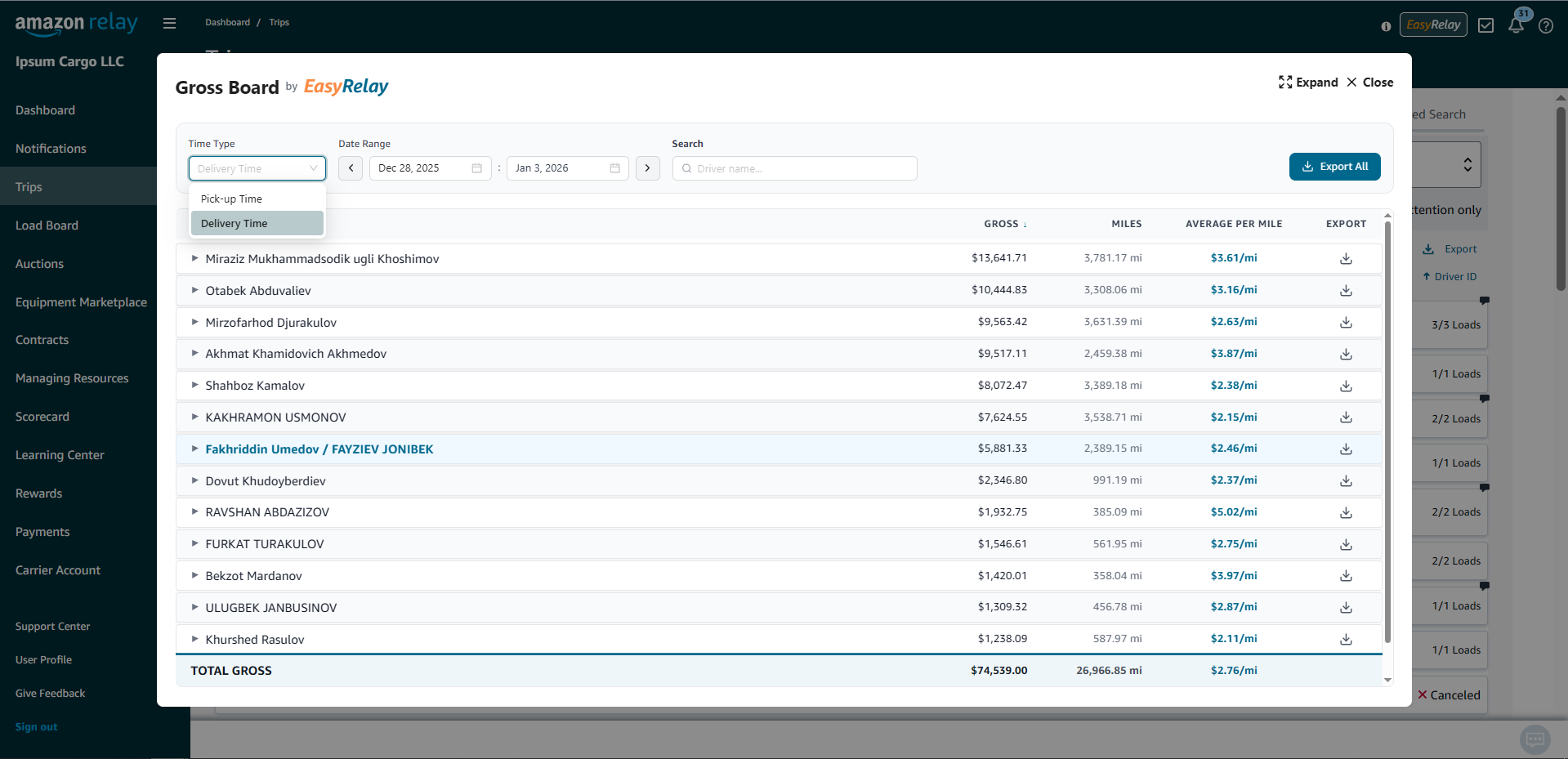The image size is (1568, 759).
Task: Open start date picker Dec 28, 2025
Action: tap(429, 168)
